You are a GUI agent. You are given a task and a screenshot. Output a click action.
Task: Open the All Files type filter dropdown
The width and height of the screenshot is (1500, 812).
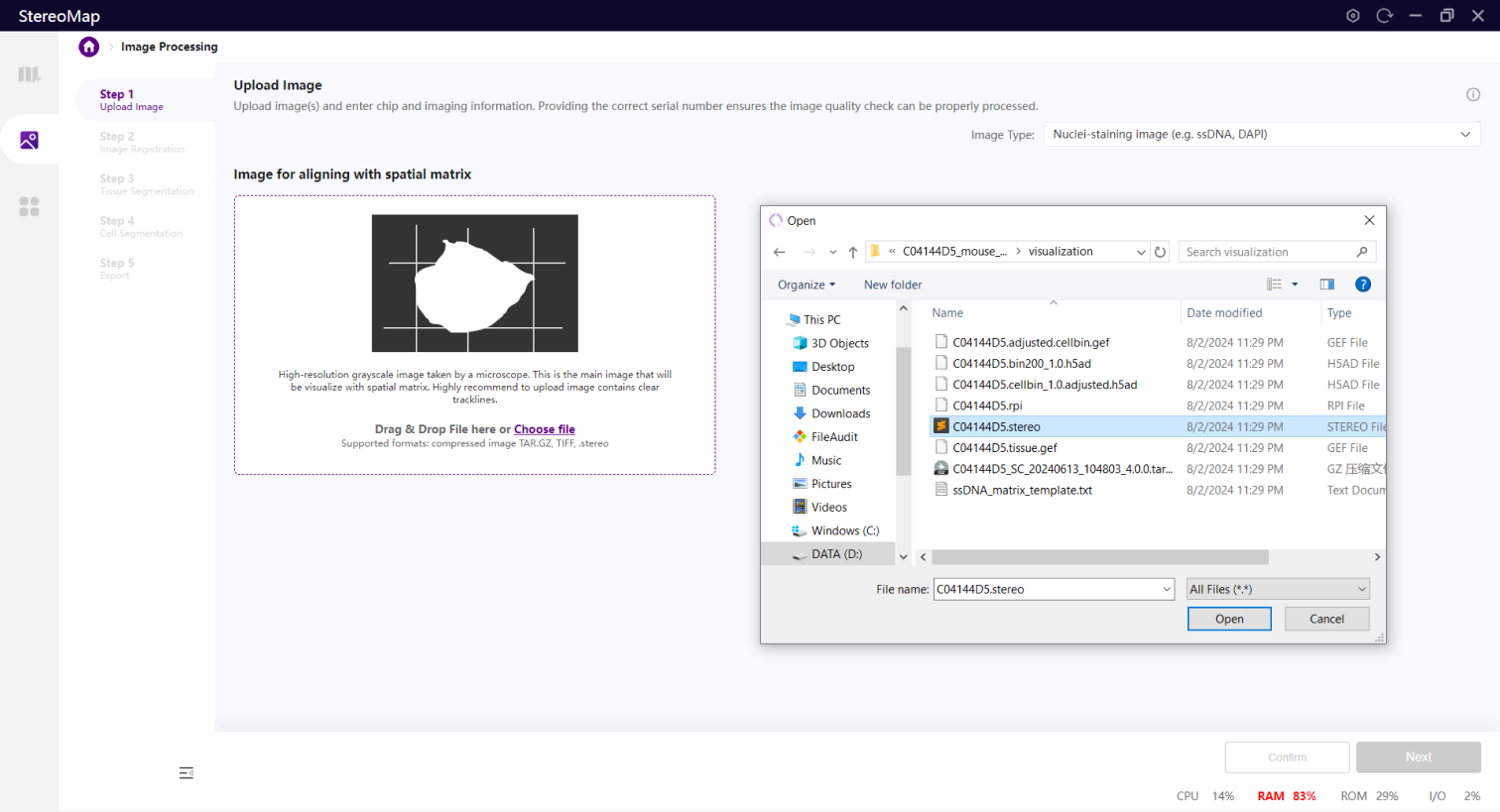[1278, 589]
